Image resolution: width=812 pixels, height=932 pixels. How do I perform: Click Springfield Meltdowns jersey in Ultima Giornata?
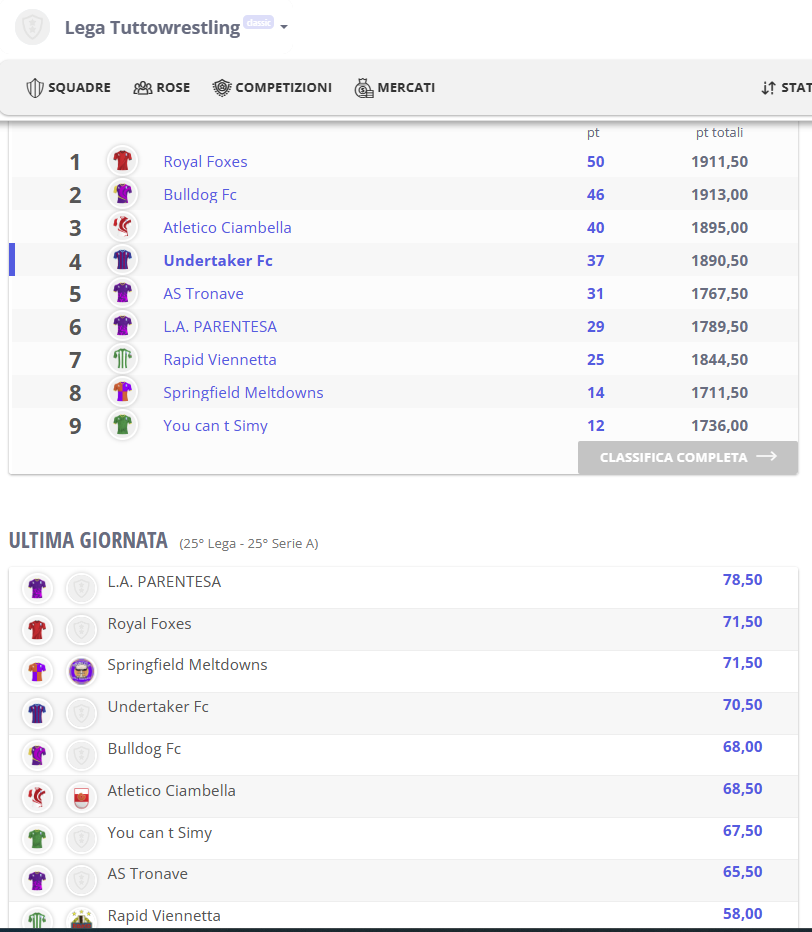tap(37, 672)
